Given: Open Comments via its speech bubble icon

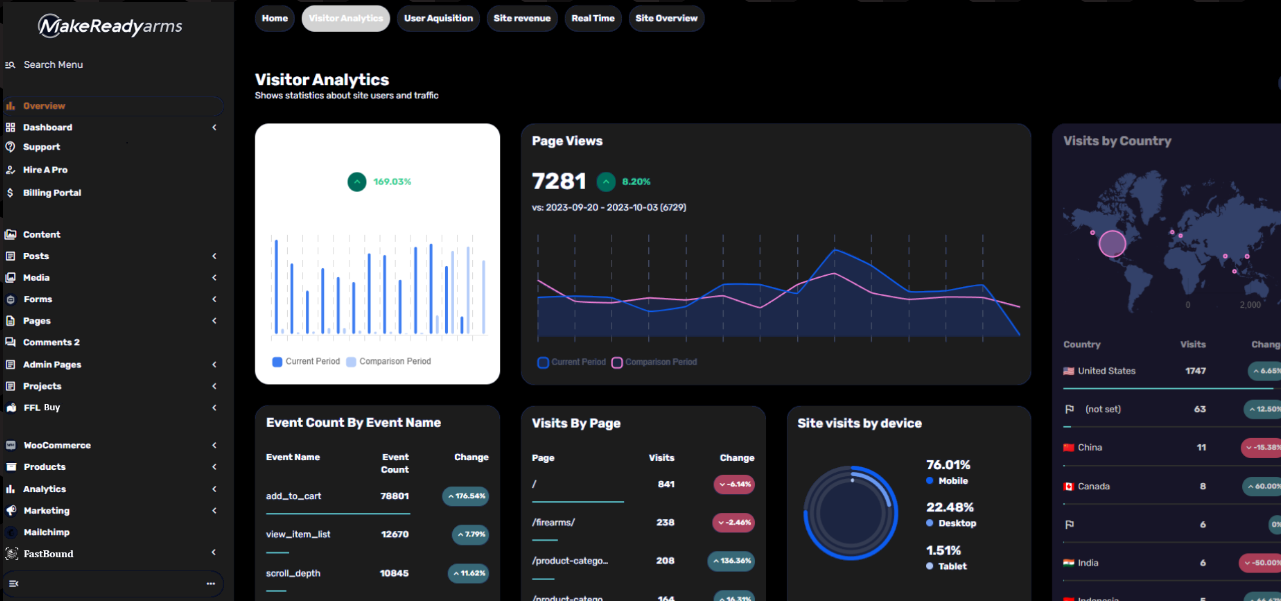Looking at the screenshot, I should point(10,343).
